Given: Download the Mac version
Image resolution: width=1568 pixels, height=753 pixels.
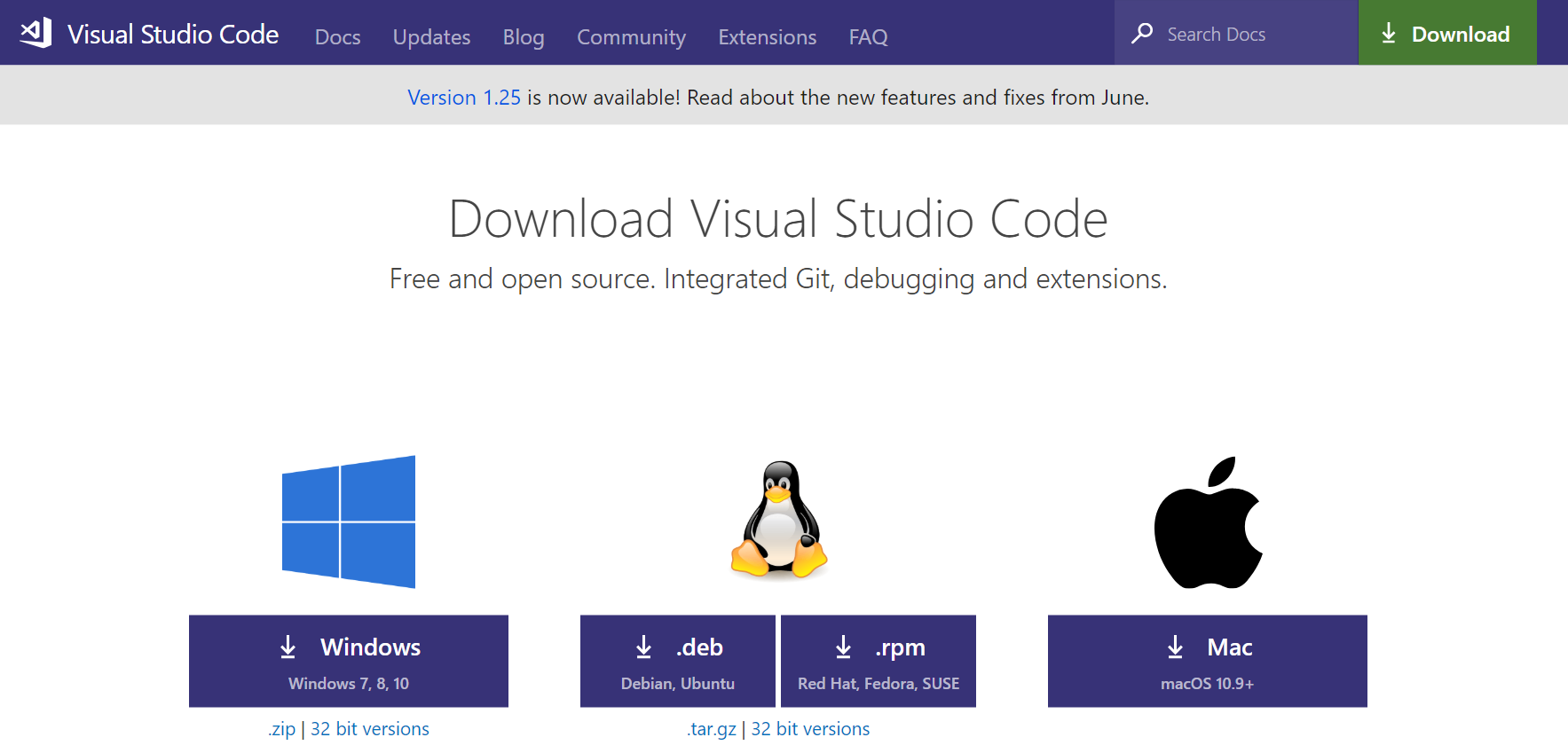Looking at the screenshot, I should pyautogui.click(x=1208, y=661).
